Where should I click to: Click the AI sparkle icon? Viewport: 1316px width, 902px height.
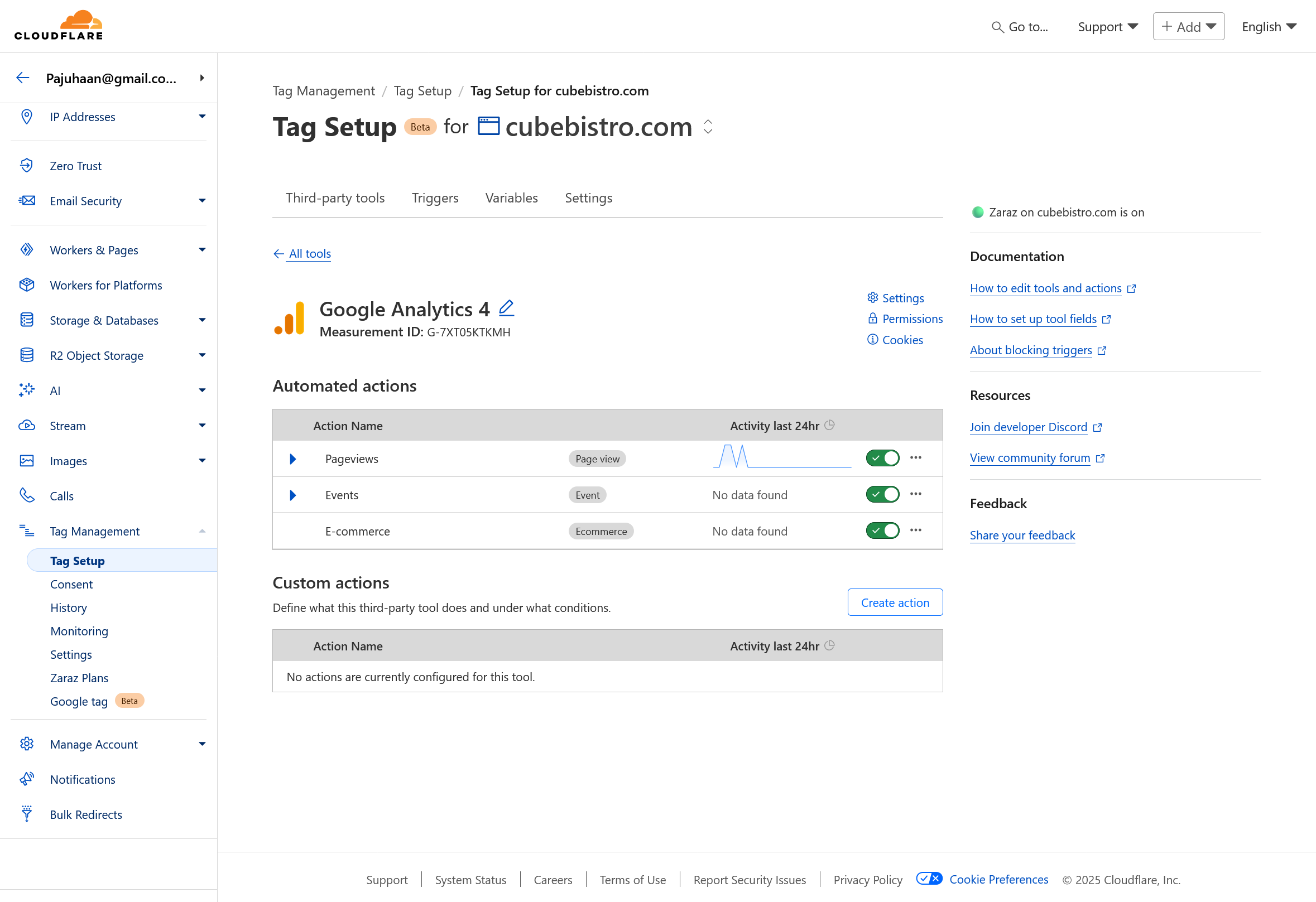[x=27, y=390]
